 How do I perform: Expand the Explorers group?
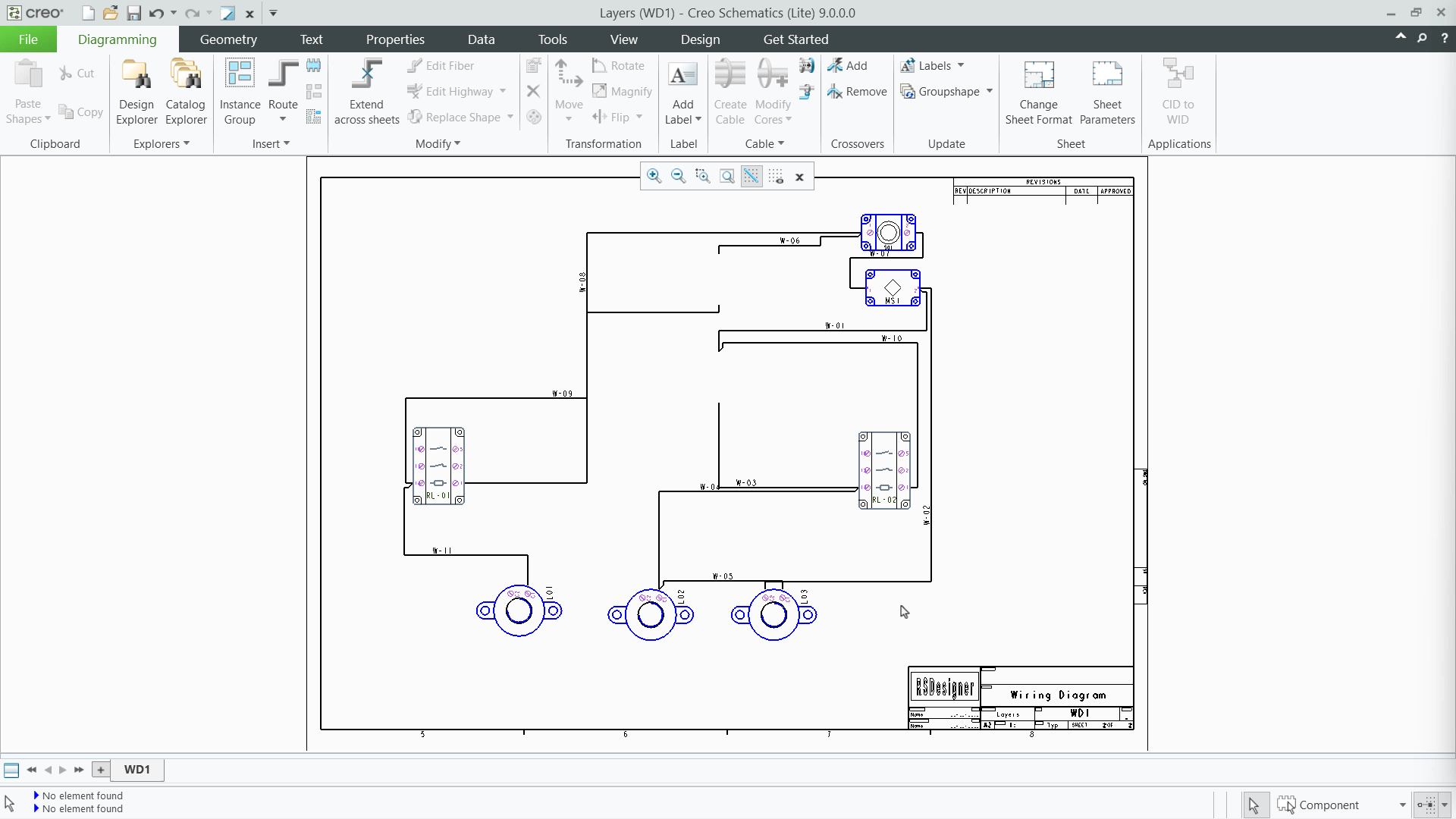[162, 144]
